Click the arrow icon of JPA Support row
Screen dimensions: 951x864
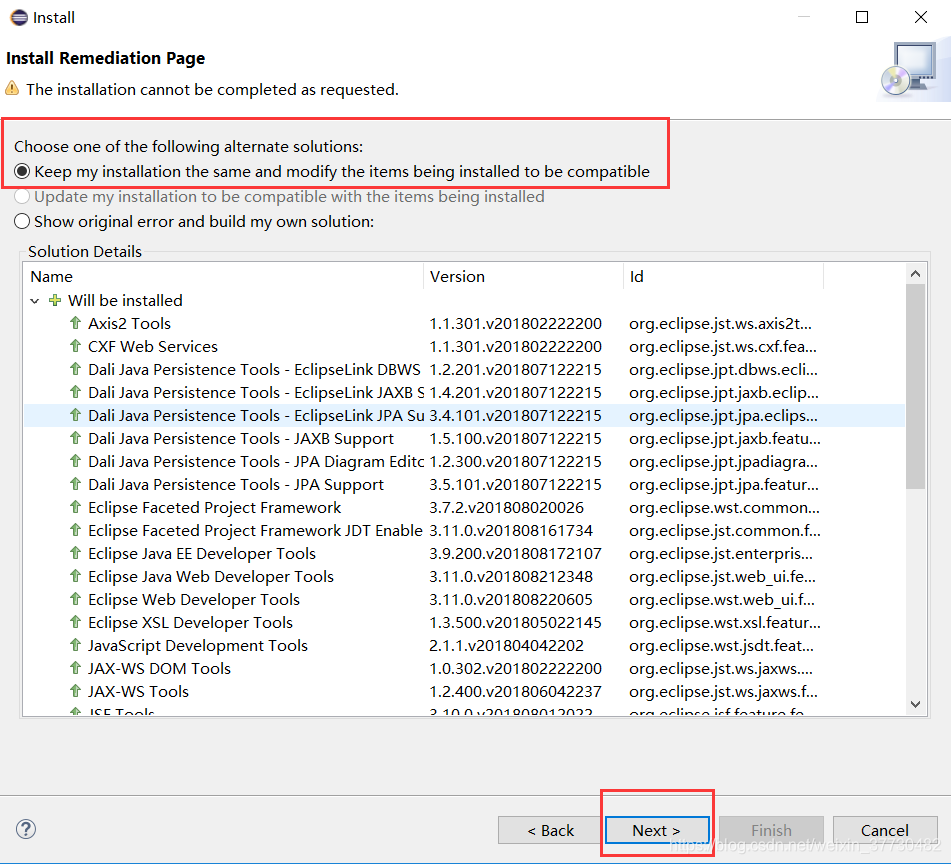pos(75,484)
